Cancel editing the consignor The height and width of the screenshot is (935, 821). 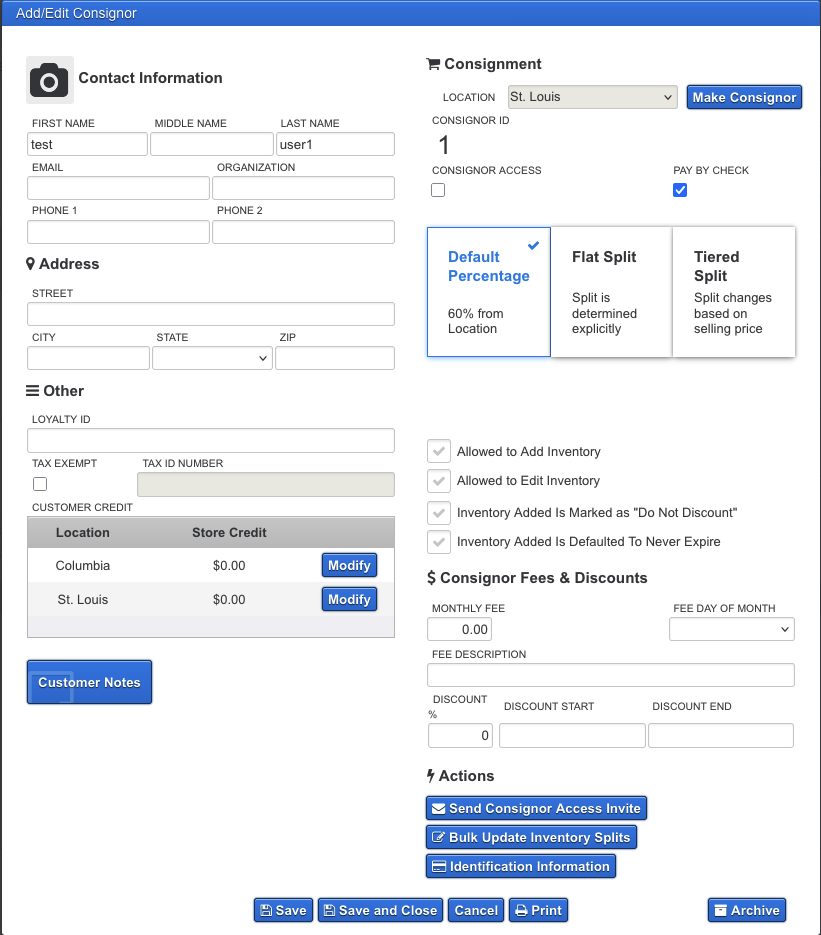pos(476,911)
